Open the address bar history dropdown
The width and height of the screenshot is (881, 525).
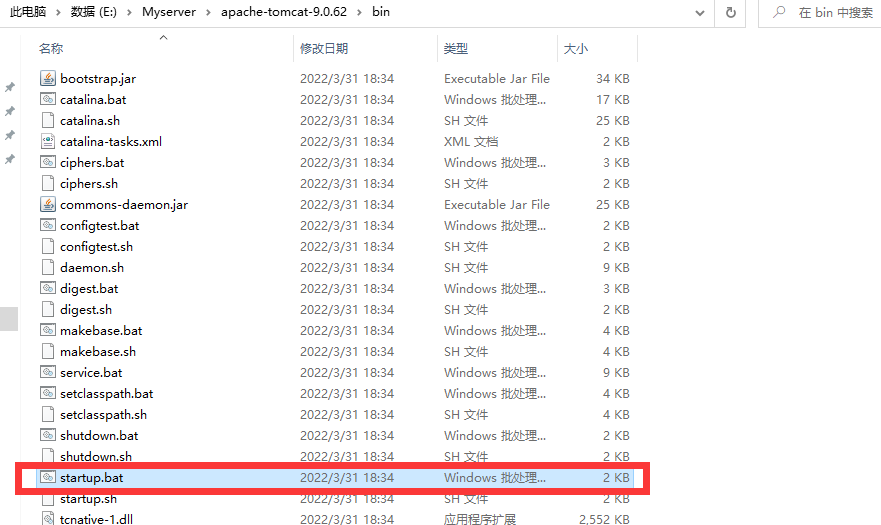click(700, 12)
